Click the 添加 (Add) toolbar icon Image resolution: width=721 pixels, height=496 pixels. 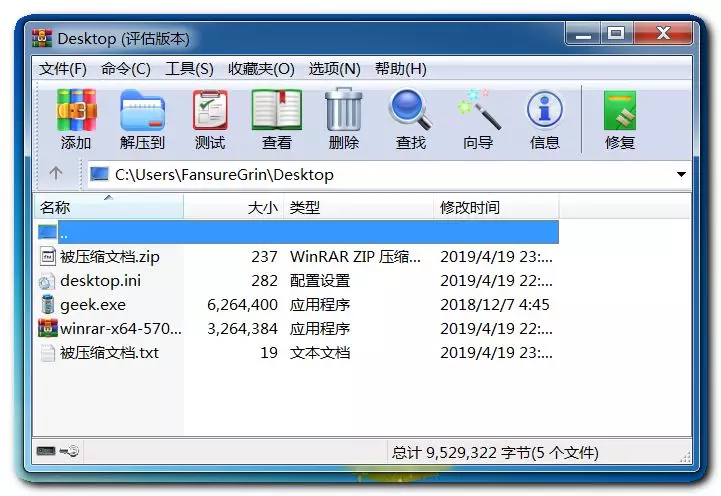76,110
